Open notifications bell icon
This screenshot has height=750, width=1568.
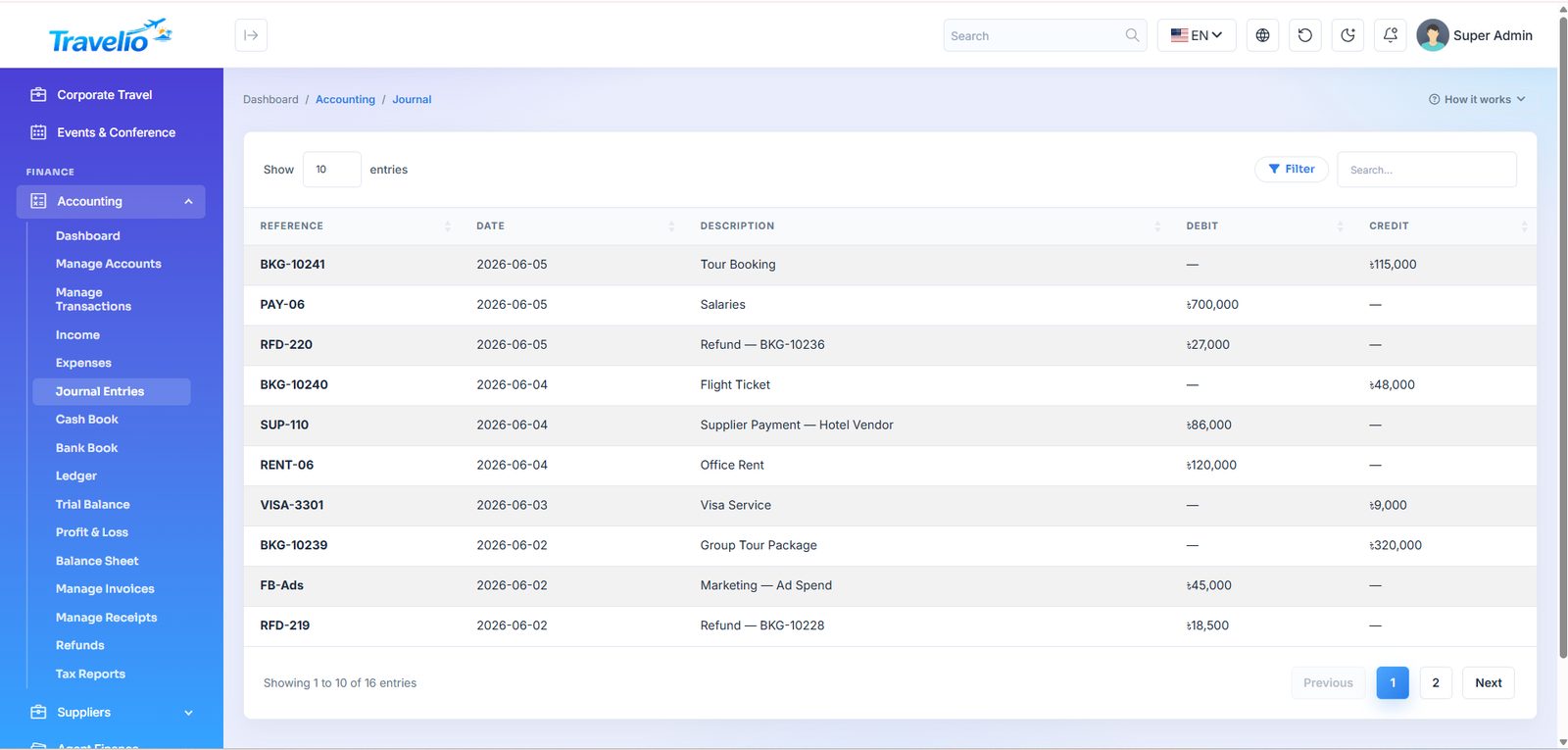pyautogui.click(x=1391, y=35)
